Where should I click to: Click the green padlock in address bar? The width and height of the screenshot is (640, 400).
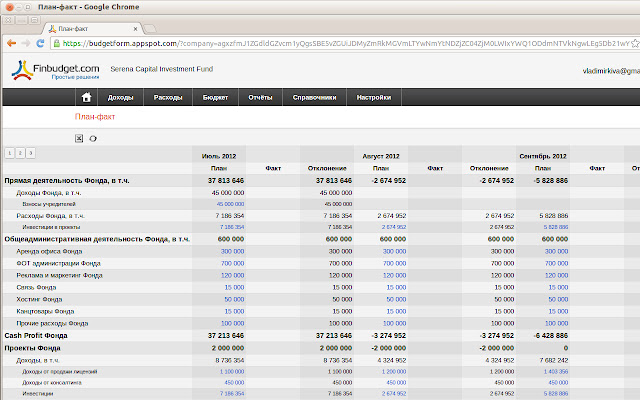pos(57,43)
